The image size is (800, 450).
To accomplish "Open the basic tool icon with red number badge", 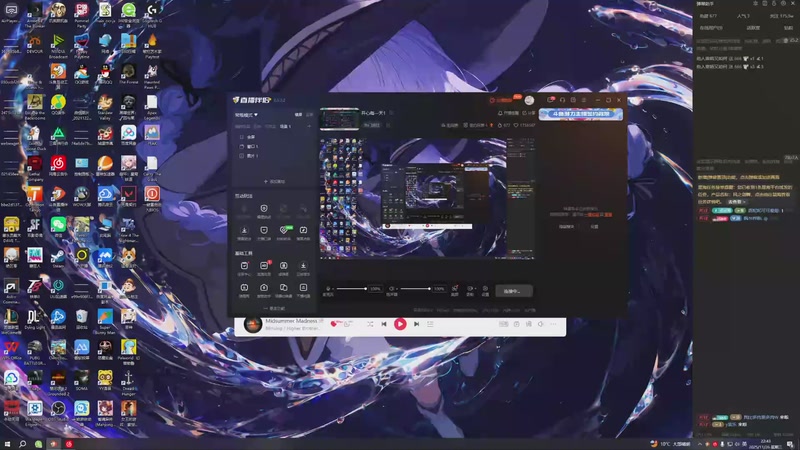I will [264, 266].
